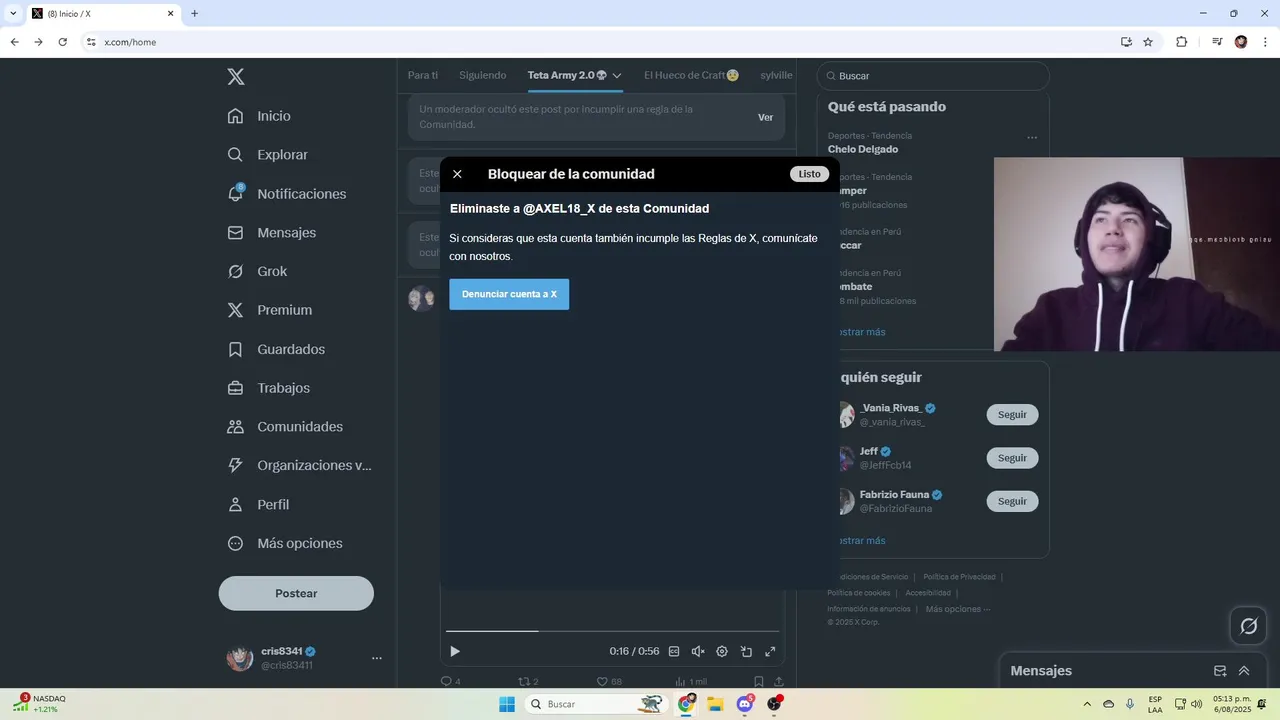Screen dimensions: 1280x720
Task: Open Comunidades in the sidebar
Action: pyautogui.click(x=286, y=427)
